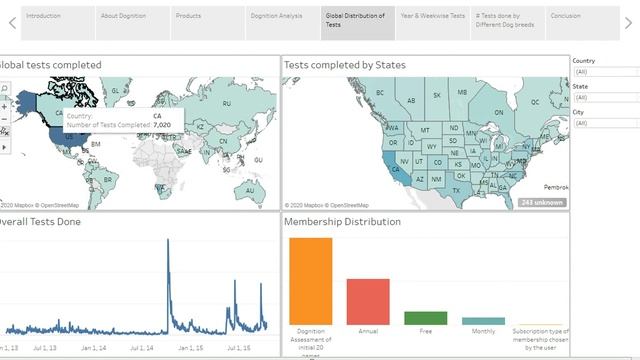The image size is (640, 360).
Task: Select Nevada (NV) on the states map
Action: pos(404,162)
